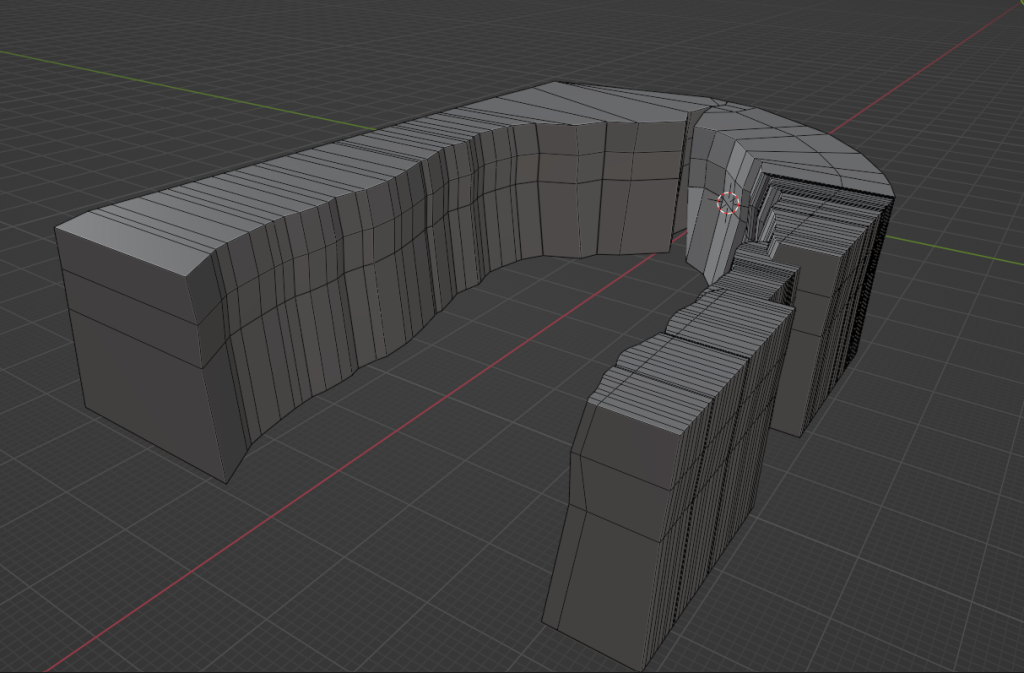Click the red-white 3D cursor crosshair
Viewport: 1024px width, 673px height.
[728, 203]
